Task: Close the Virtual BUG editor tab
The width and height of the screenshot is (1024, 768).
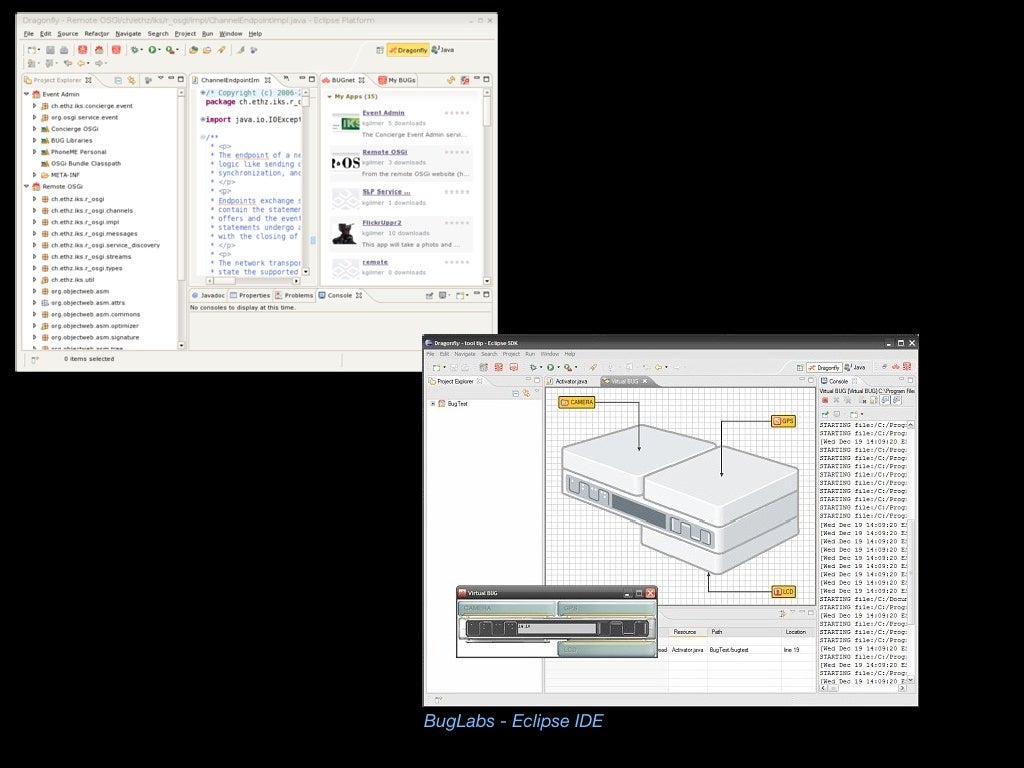Action: pyautogui.click(x=645, y=381)
